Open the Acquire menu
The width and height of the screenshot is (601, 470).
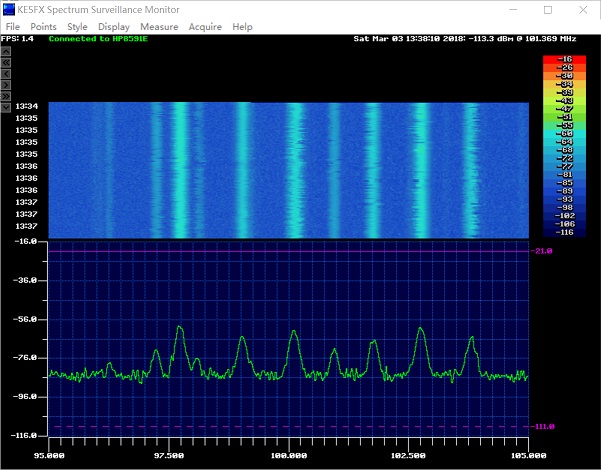[205, 27]
